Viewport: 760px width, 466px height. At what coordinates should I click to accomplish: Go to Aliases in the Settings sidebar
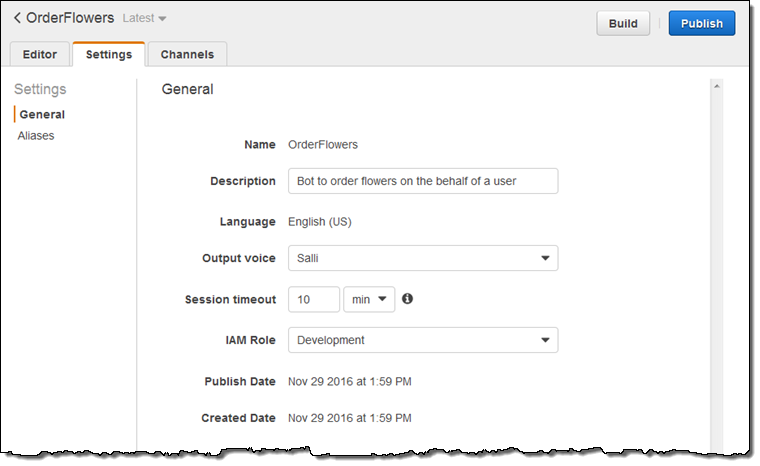[x=36, y=135]
